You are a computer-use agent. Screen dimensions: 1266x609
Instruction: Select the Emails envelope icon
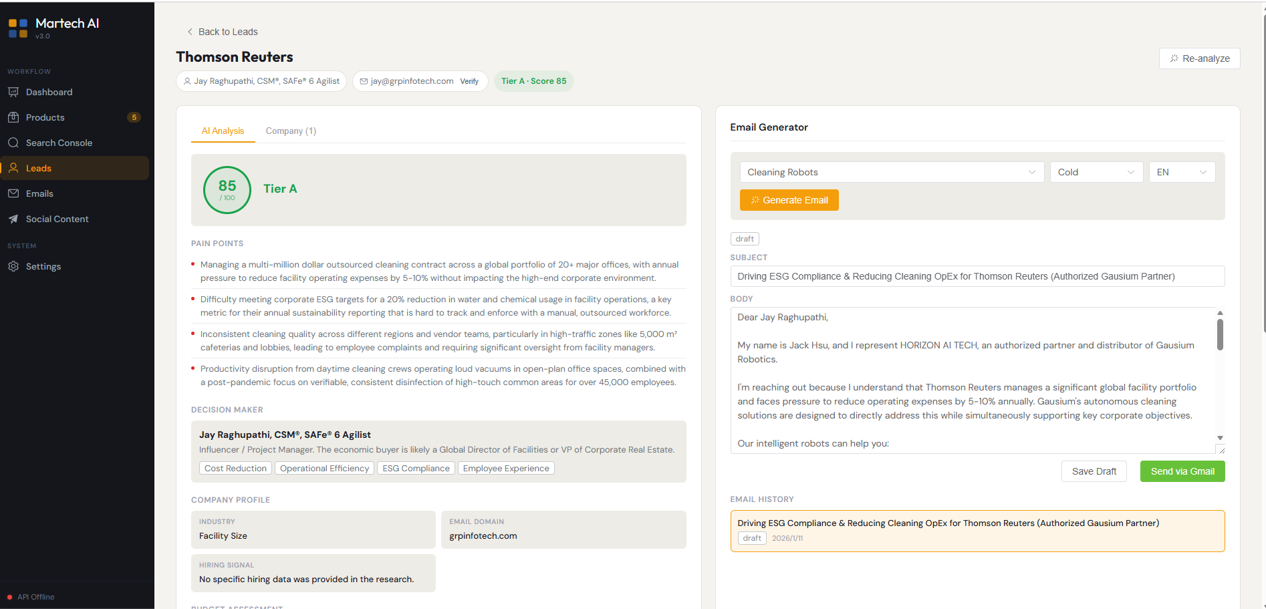pos(14,193)
